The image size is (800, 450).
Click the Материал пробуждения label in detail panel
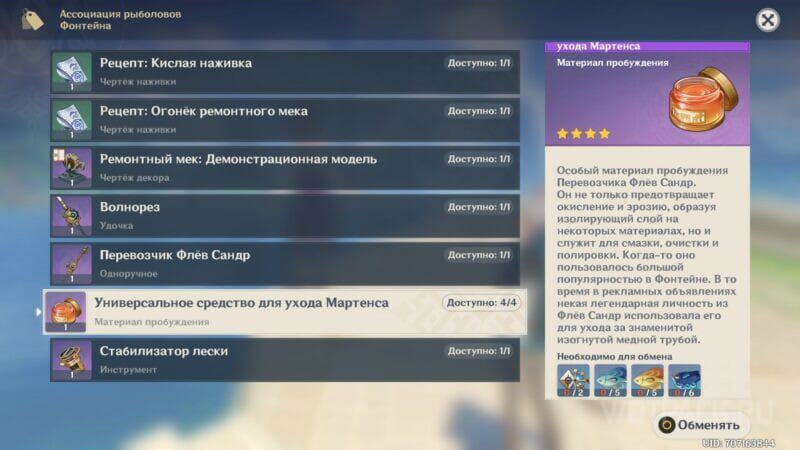click(612, 63)
